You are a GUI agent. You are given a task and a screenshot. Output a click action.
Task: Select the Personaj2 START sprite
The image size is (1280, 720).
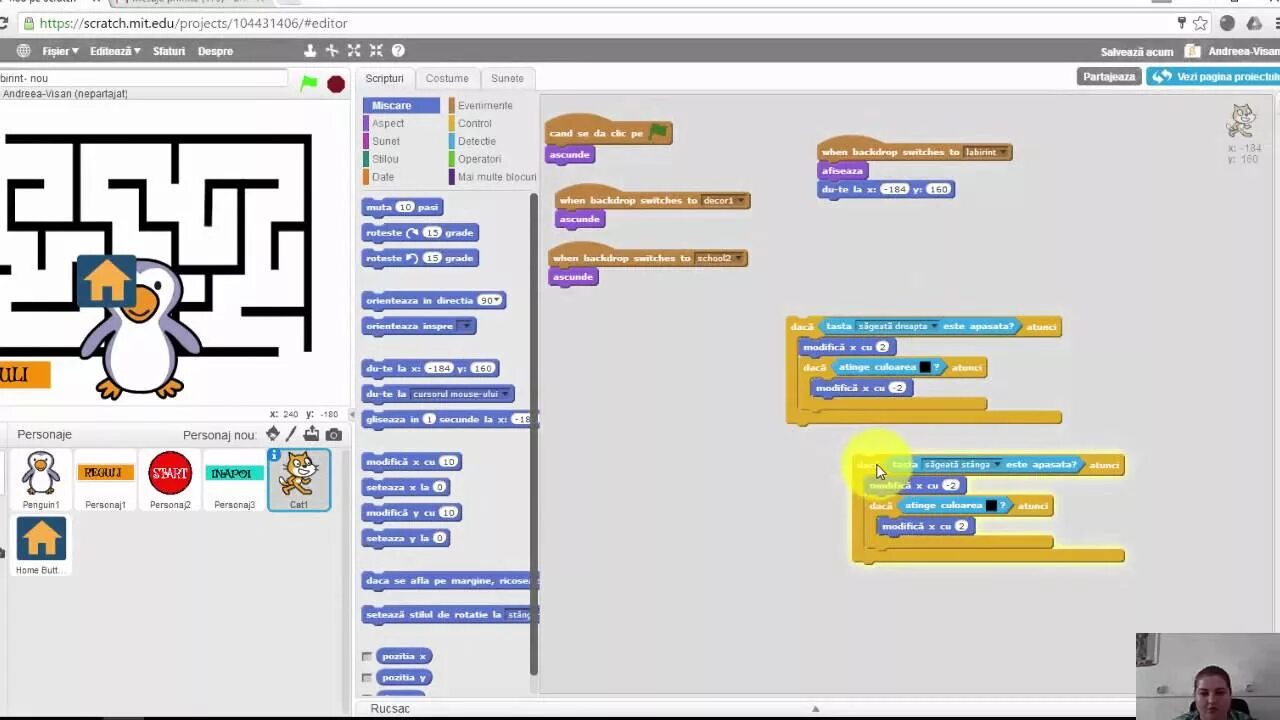[x=170, y=479]
